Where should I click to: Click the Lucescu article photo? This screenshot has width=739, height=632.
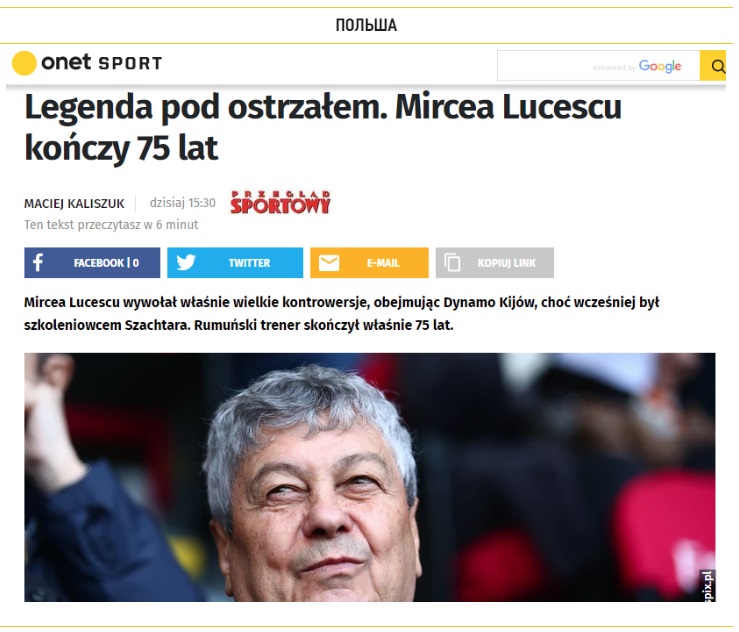[370, 477]
